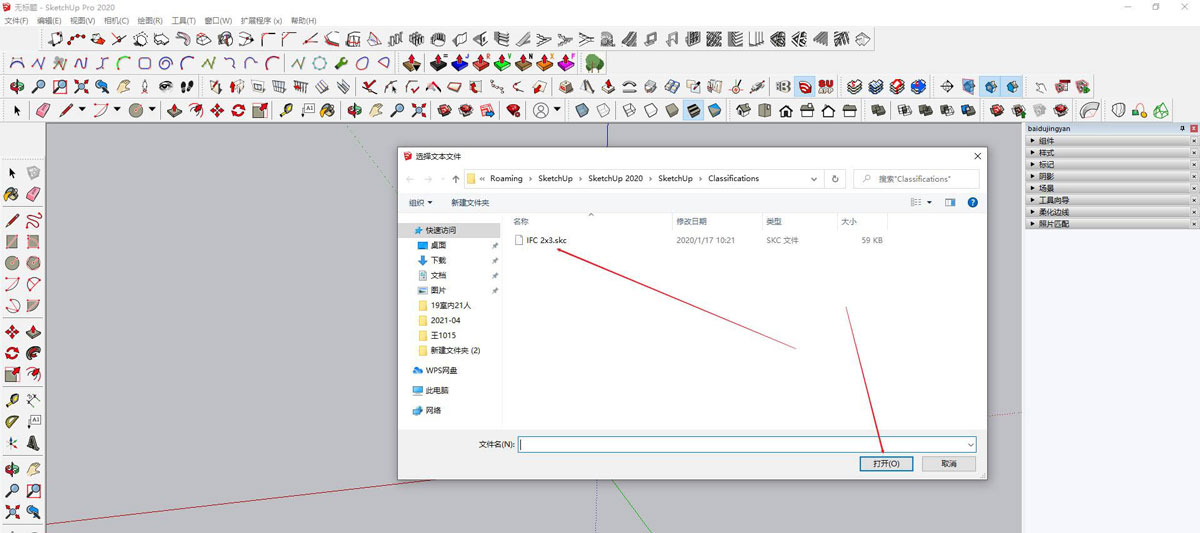Choose the Move tool in top toolbar
The height and width of the screenshot is (533, 1200).
coord(217,111)
